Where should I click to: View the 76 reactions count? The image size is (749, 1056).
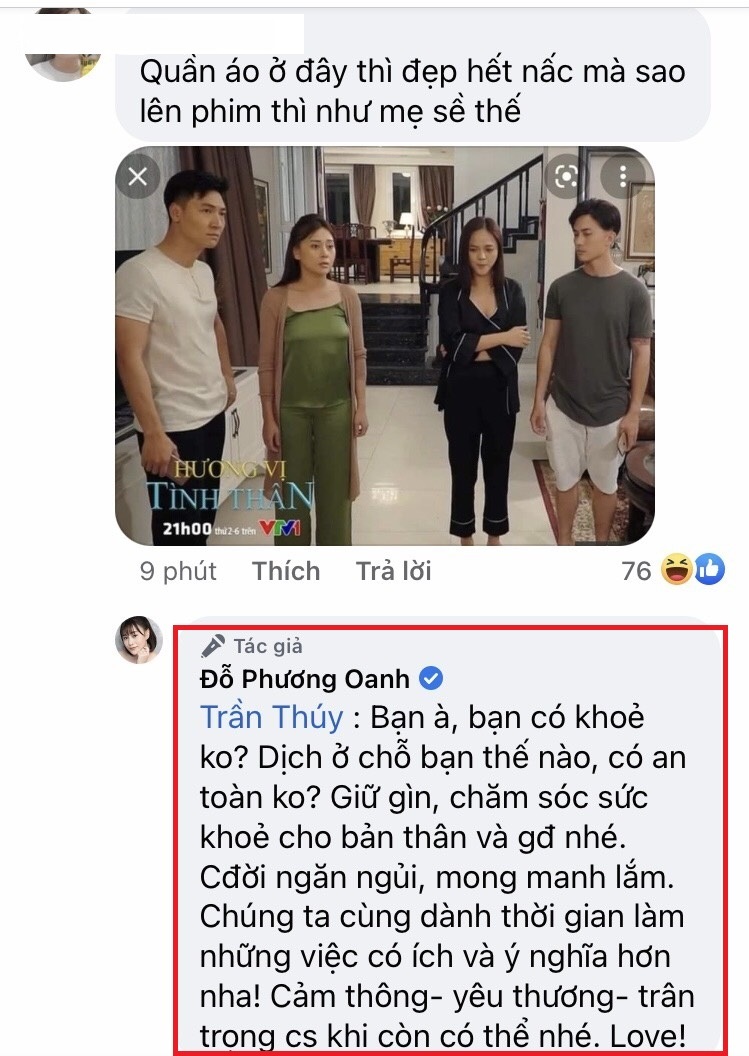(x=637, y=571)
